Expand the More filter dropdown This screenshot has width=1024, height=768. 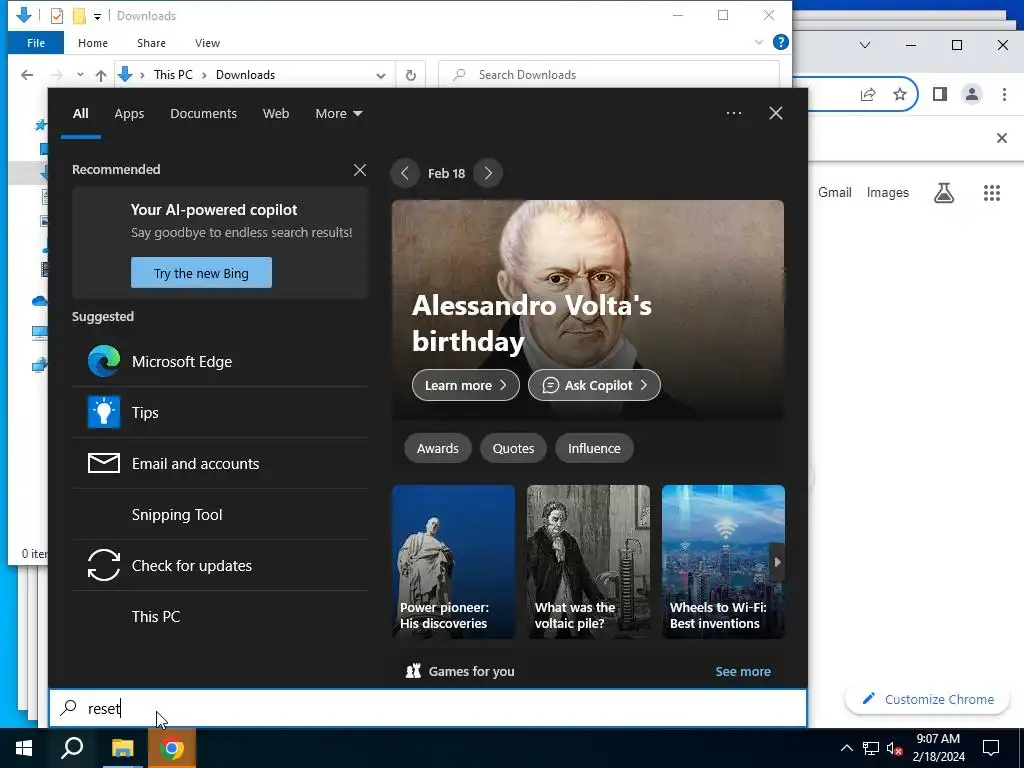(338, 114)
